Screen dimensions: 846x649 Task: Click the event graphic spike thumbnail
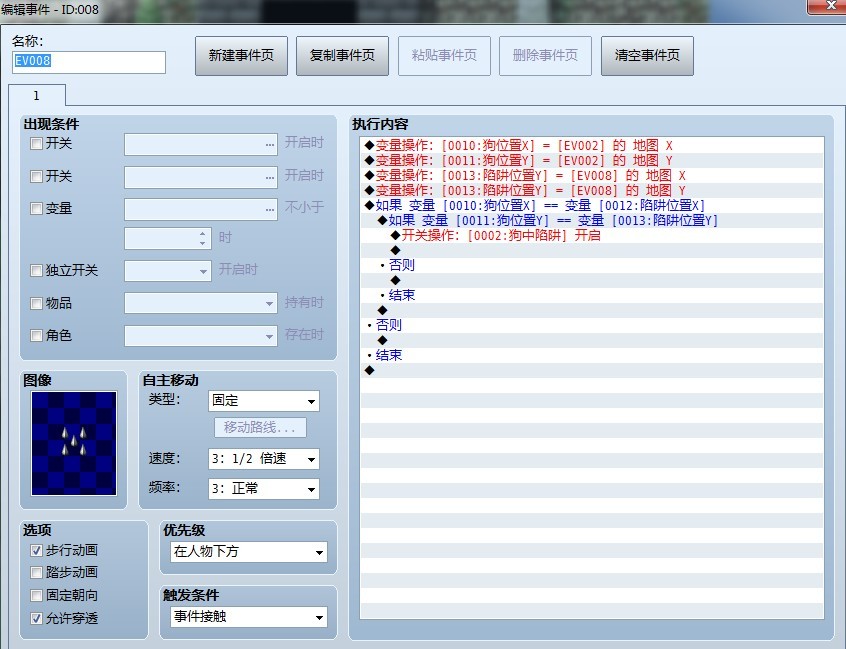coord(74,443)
